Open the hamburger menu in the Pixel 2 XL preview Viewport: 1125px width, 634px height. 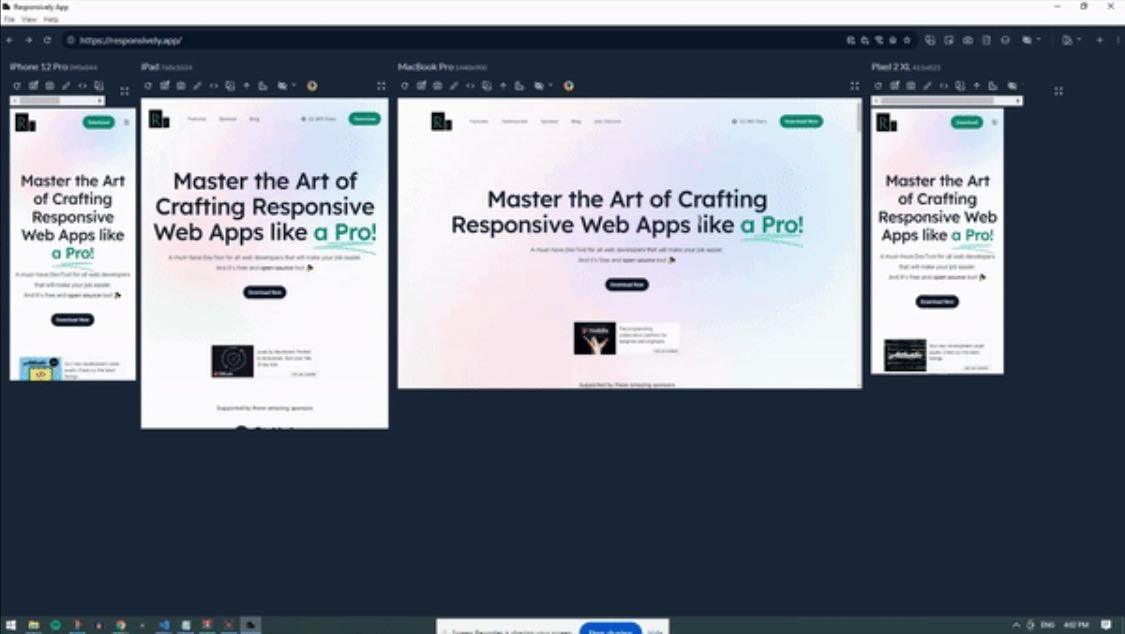click(x=994, y=122)
